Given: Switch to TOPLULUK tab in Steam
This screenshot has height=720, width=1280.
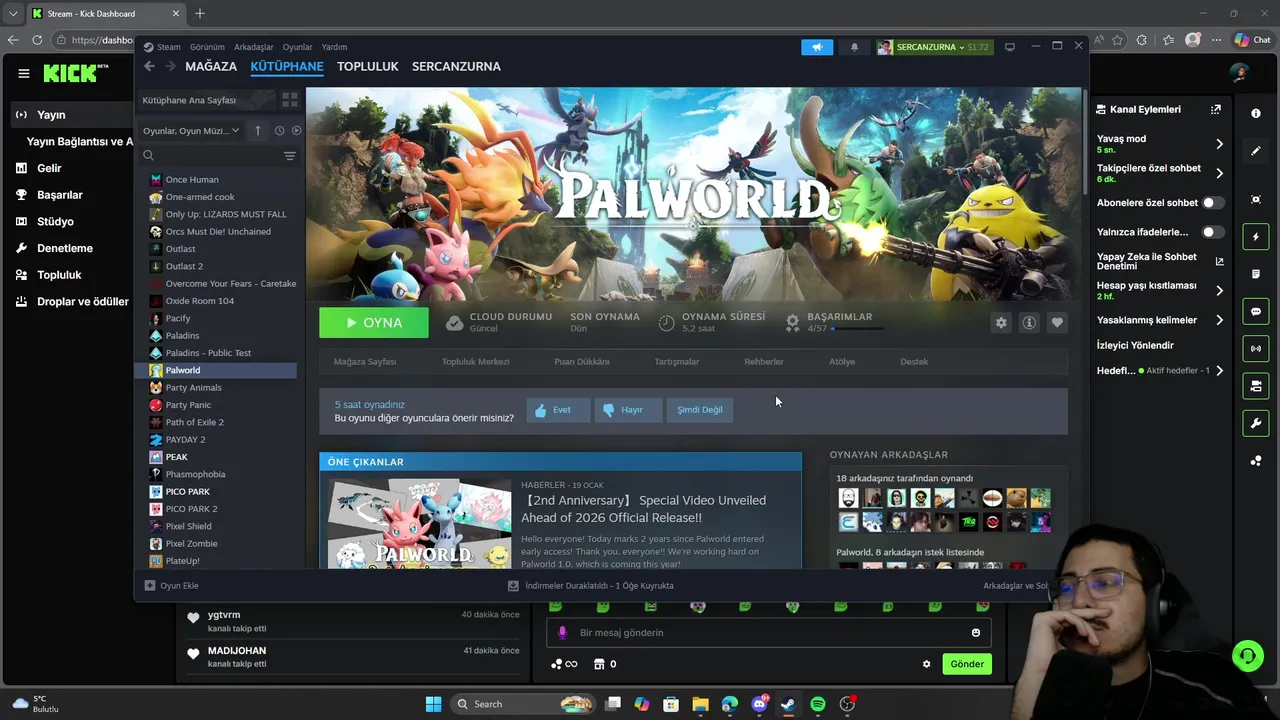Looking at the screenshot, I should [x=368, y=66].
